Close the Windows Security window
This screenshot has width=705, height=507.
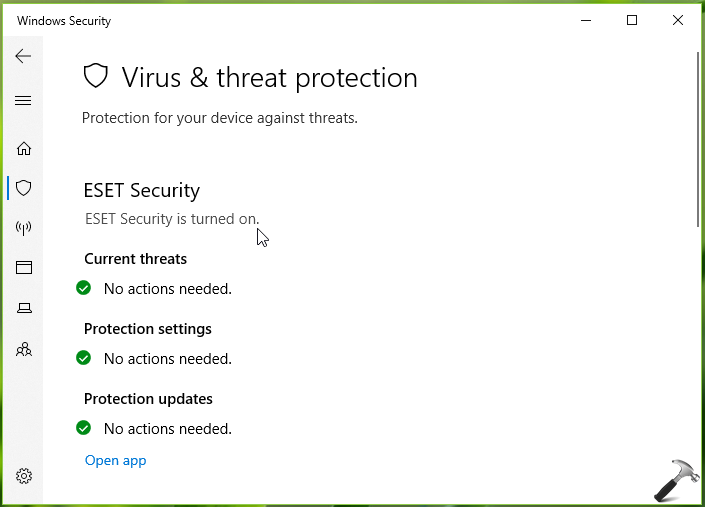coord(678,20)
